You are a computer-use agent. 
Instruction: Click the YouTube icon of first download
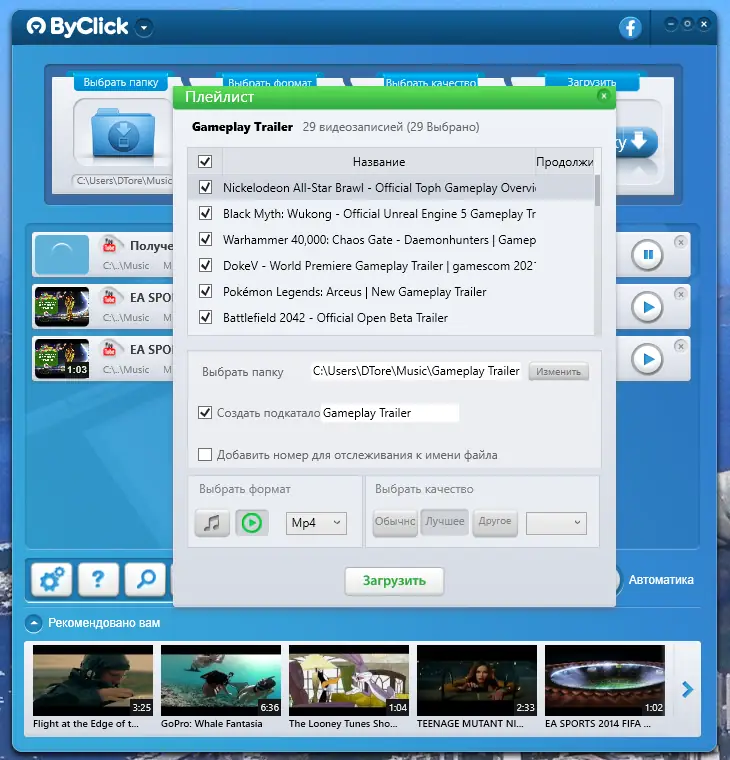pos(110,244)
